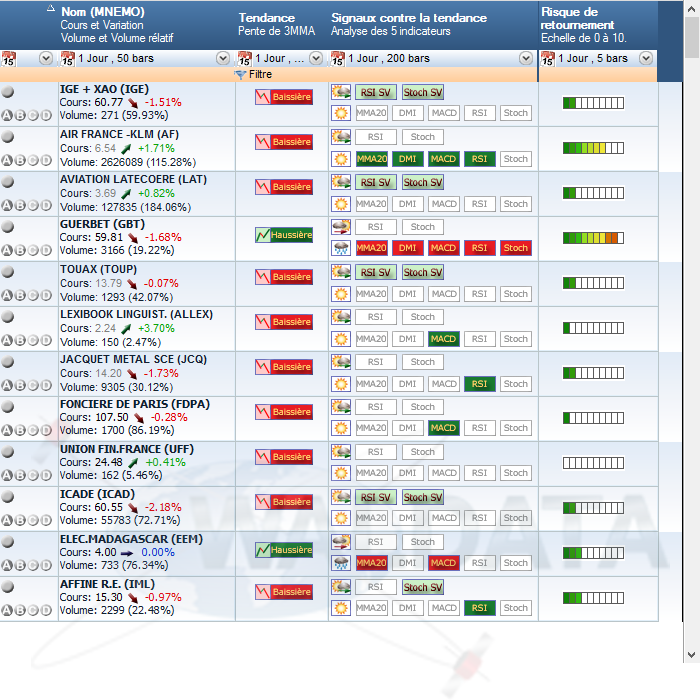Viewport: 700px width, 700px height.
Task: Click red MMA20 signal for GUERBET
Action: pos(371,248)
